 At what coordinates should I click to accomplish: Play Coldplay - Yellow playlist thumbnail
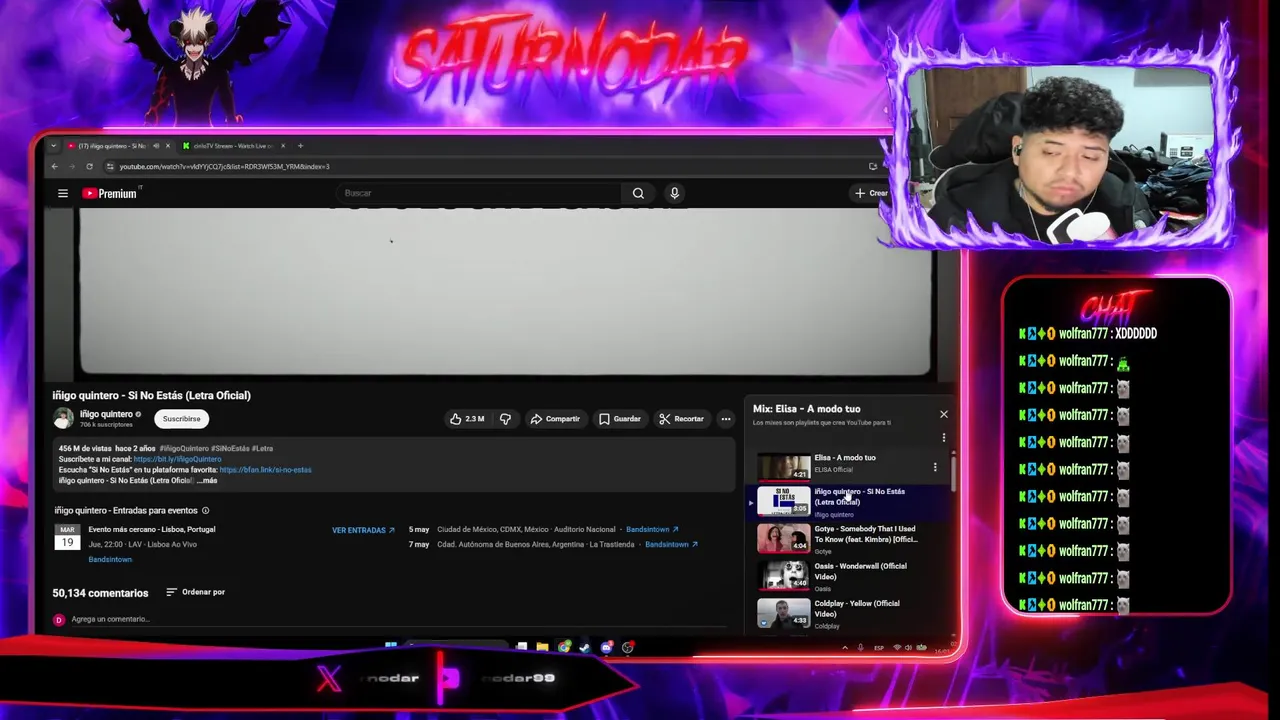[783, 613]
